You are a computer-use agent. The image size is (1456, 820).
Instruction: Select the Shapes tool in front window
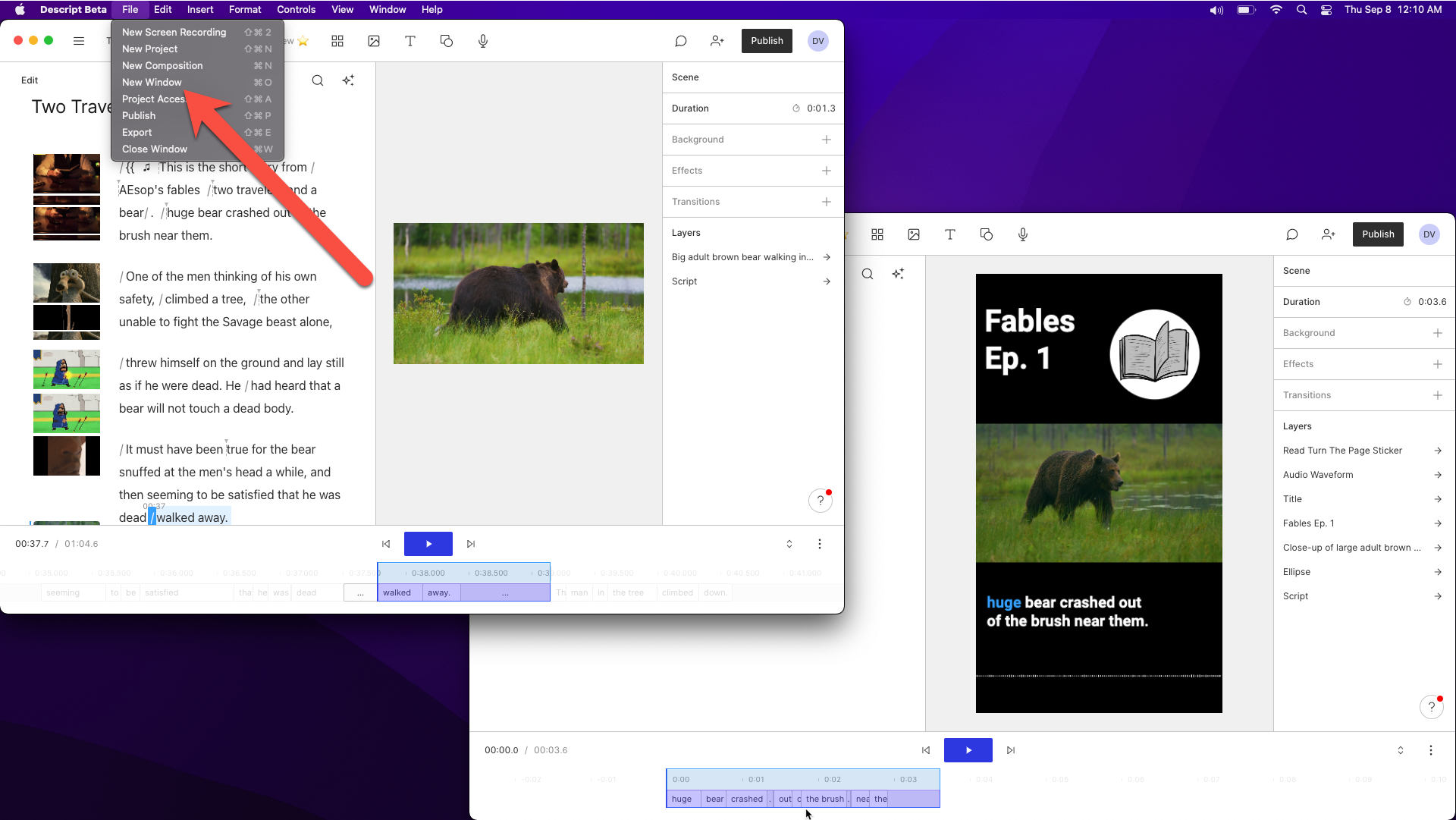447,41
